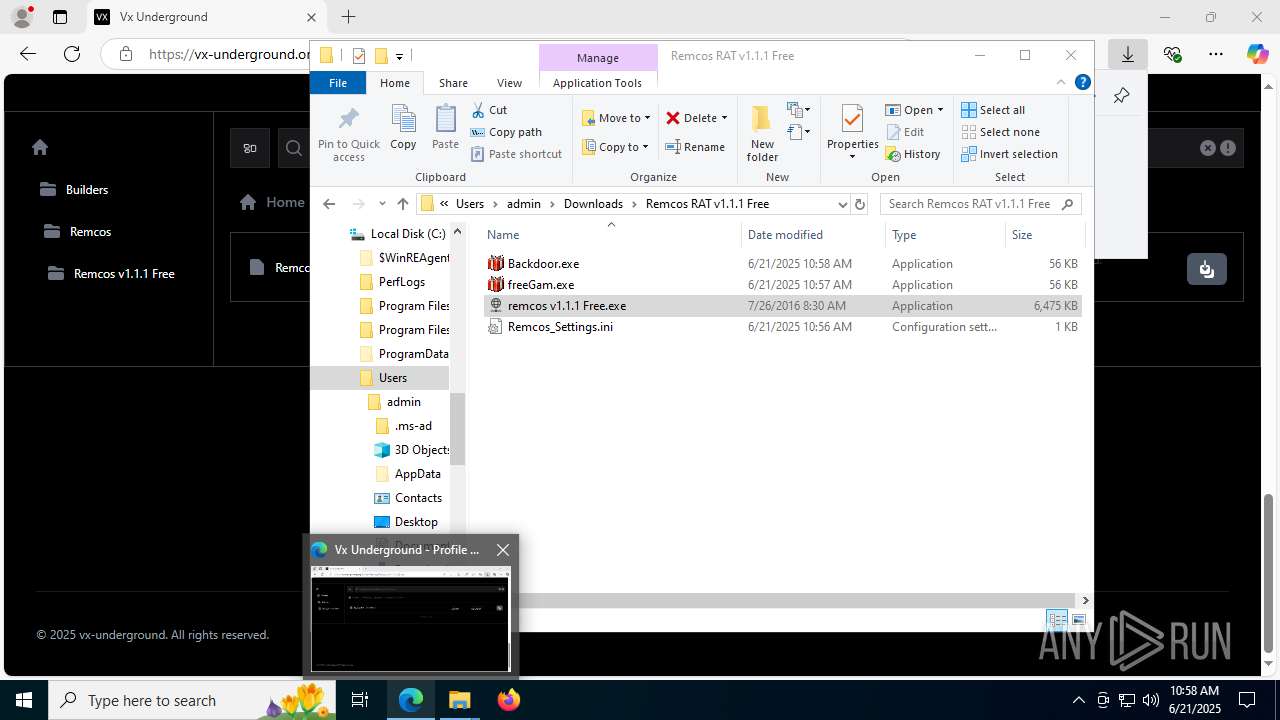1280x720 pixels.
Task: Select Desktop in navigation tree
Action: point(416,522)
